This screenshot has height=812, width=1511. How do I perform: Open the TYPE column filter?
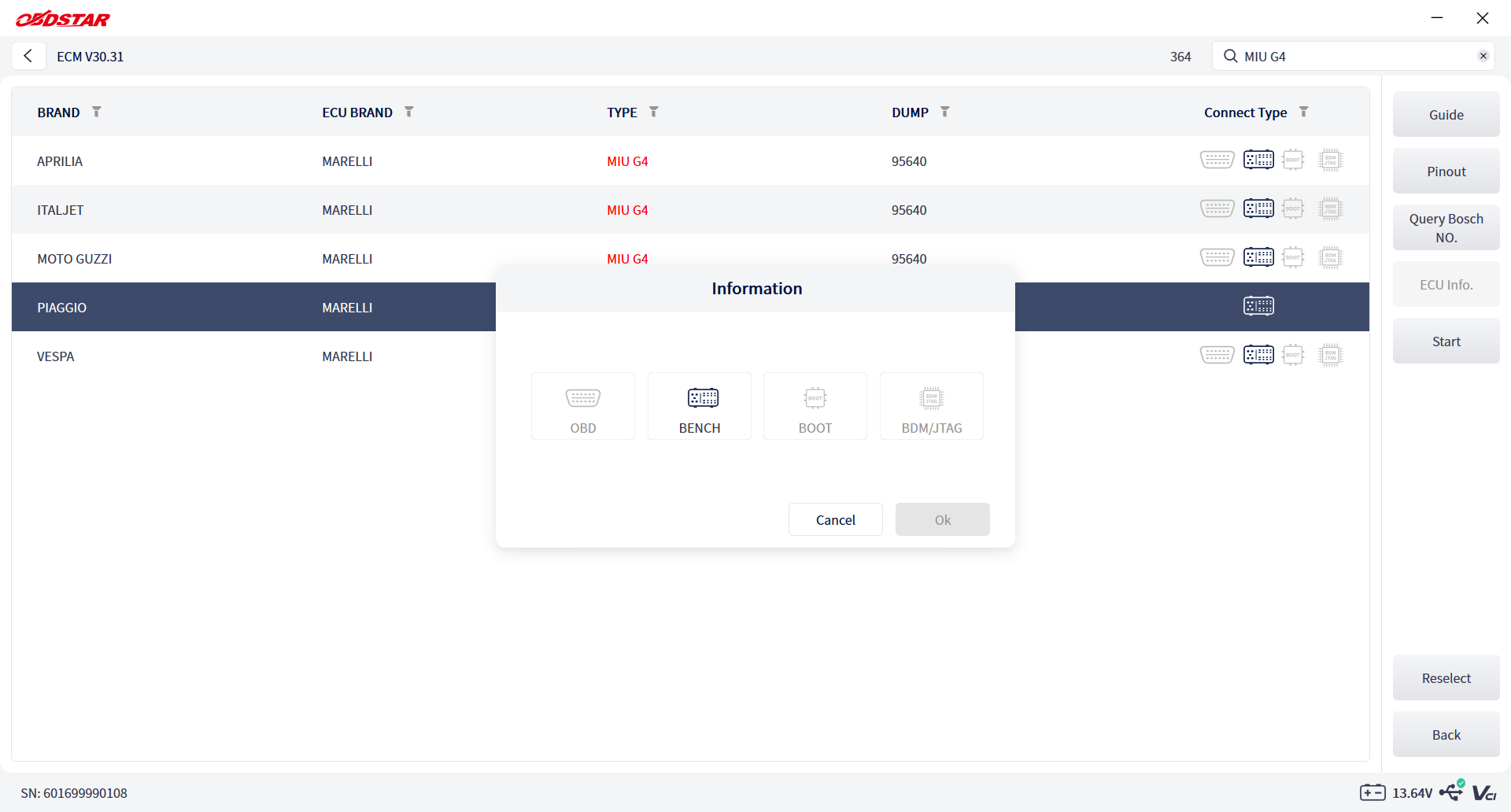654,112
